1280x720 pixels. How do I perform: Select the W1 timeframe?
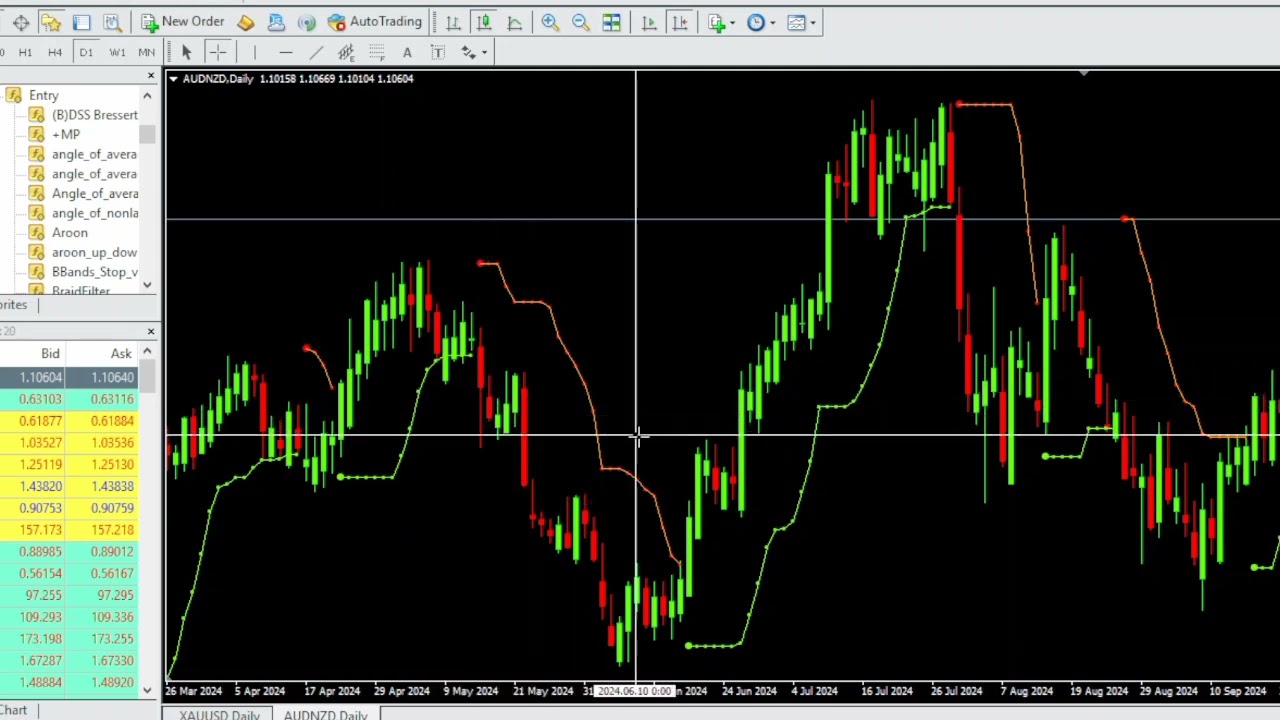pyautogui.click(x=117, y=52)
